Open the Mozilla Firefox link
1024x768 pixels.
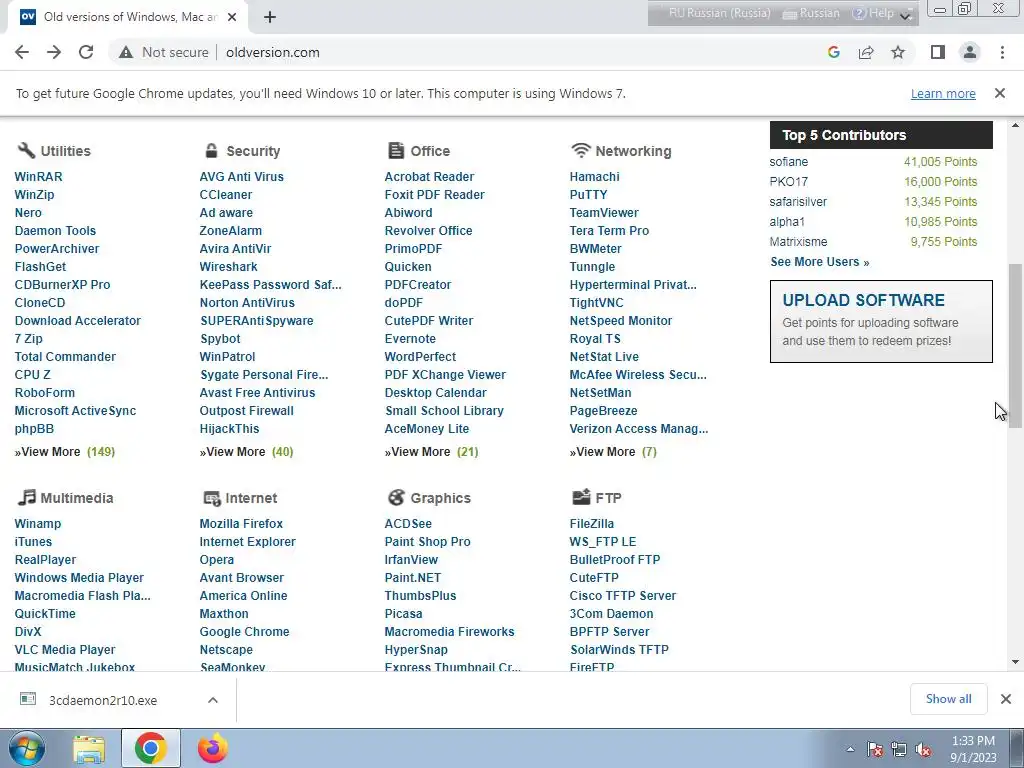click(241, 524)
